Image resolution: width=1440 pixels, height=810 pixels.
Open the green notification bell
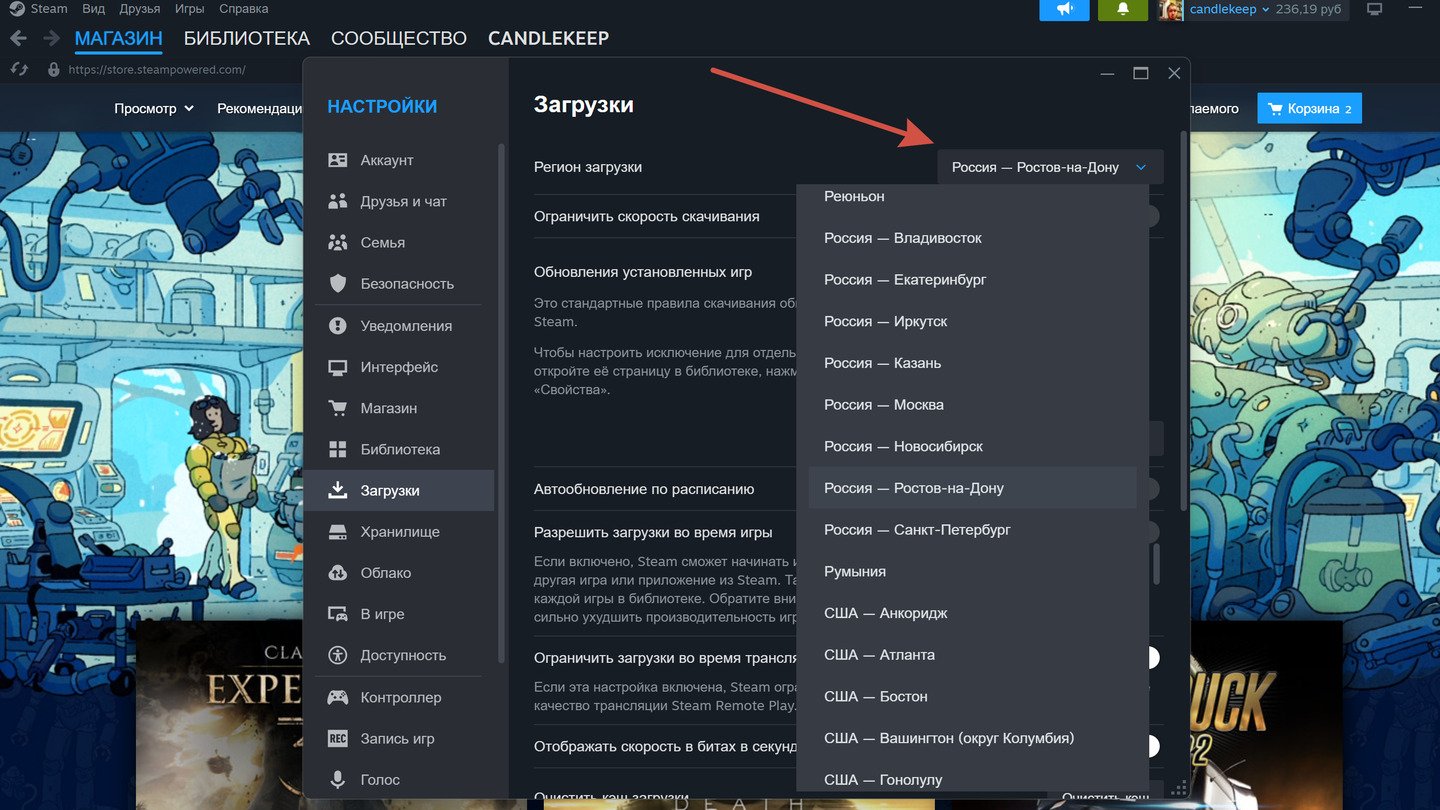pyautogui.click(x=1122, y=9)
